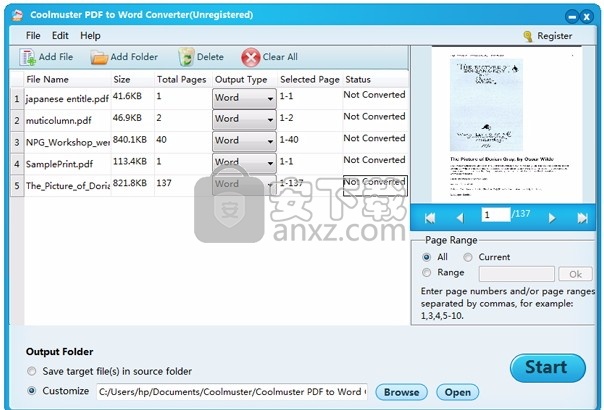The image size is (604, 410).
Task: Select The_Picture_of_Dorian file name
Action: coord(68,186)
